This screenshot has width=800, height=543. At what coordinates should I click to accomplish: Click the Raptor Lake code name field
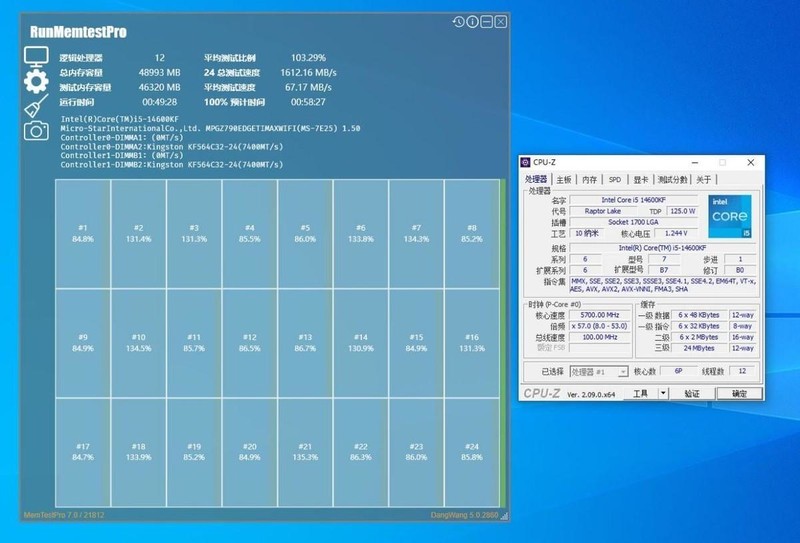click(603, 211)
